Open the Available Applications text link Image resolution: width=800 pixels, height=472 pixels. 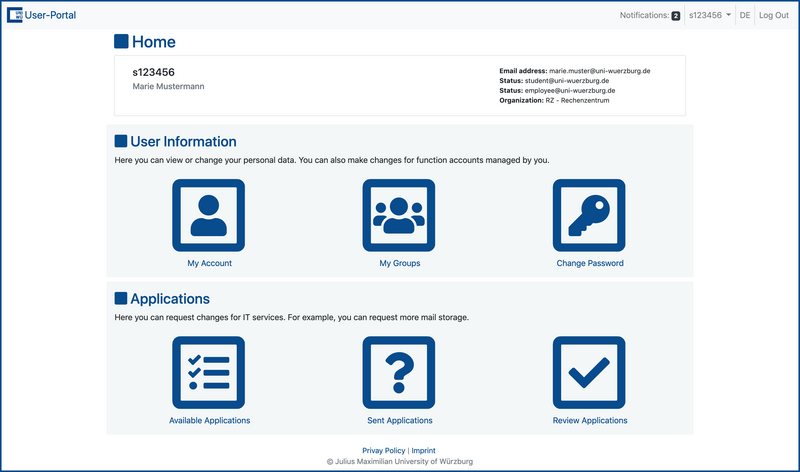[x=209, y=421]
